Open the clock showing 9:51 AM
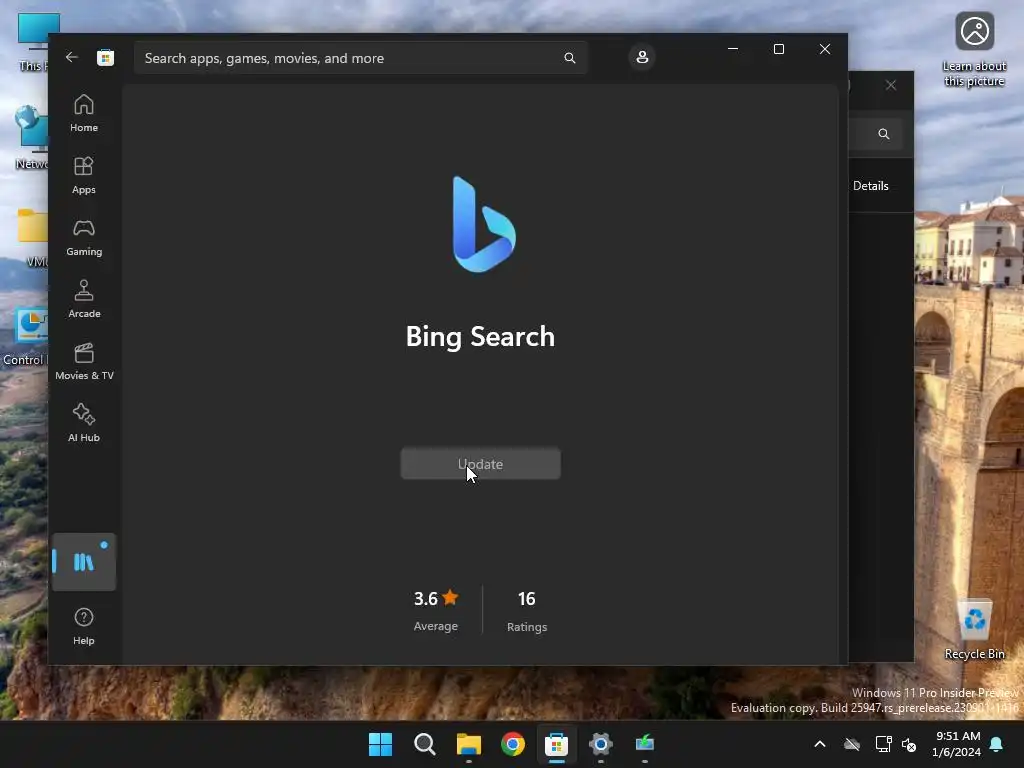1024x768 pixels. tap(956, 744)
